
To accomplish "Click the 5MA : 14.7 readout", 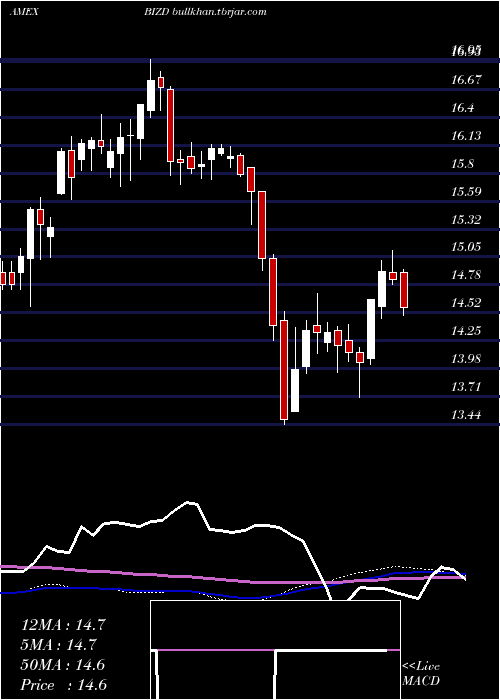I will [58, 645].
